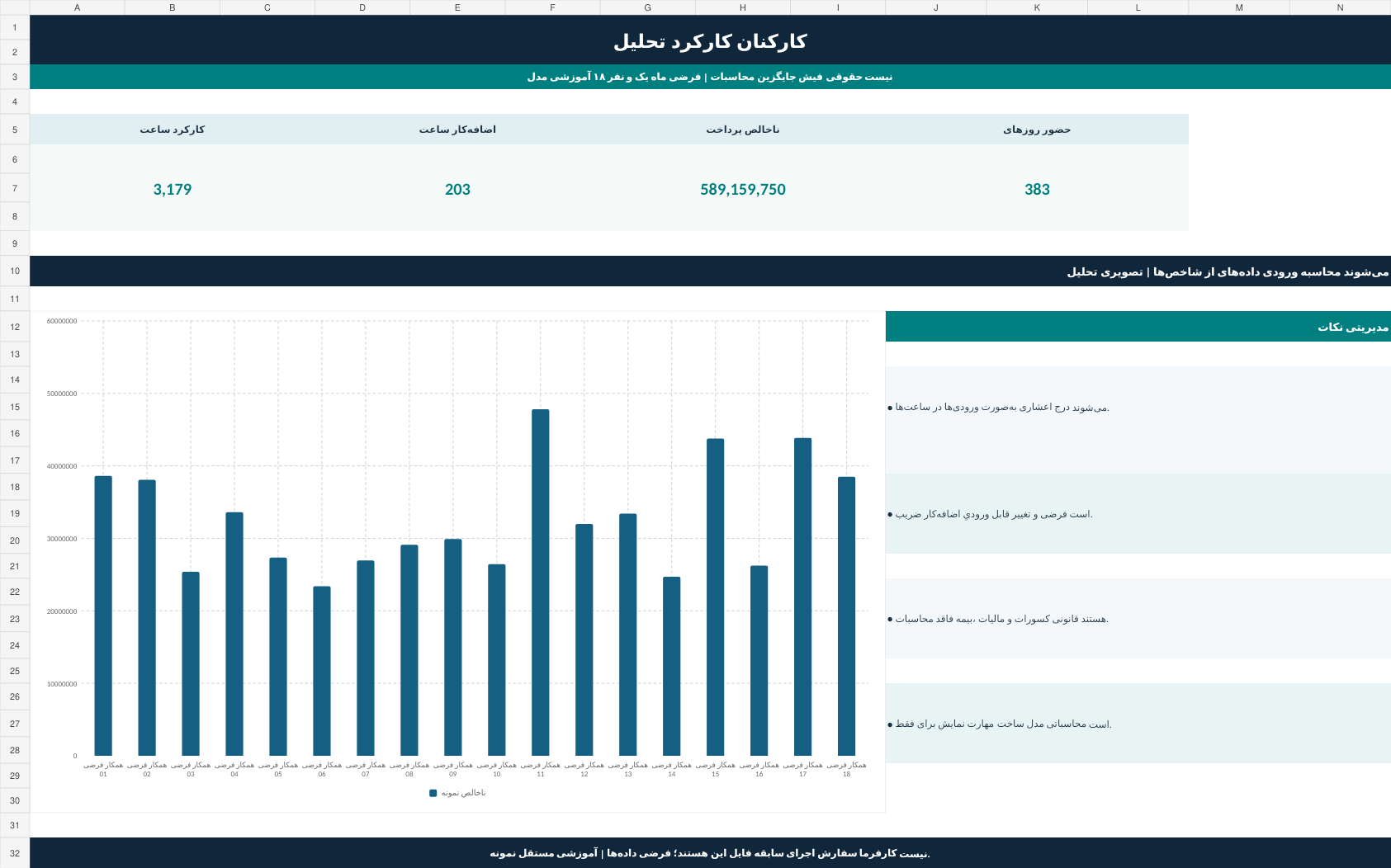Click the value 203
The image size is (1391, 868).
pyautogui.click(x=457, y=189)
